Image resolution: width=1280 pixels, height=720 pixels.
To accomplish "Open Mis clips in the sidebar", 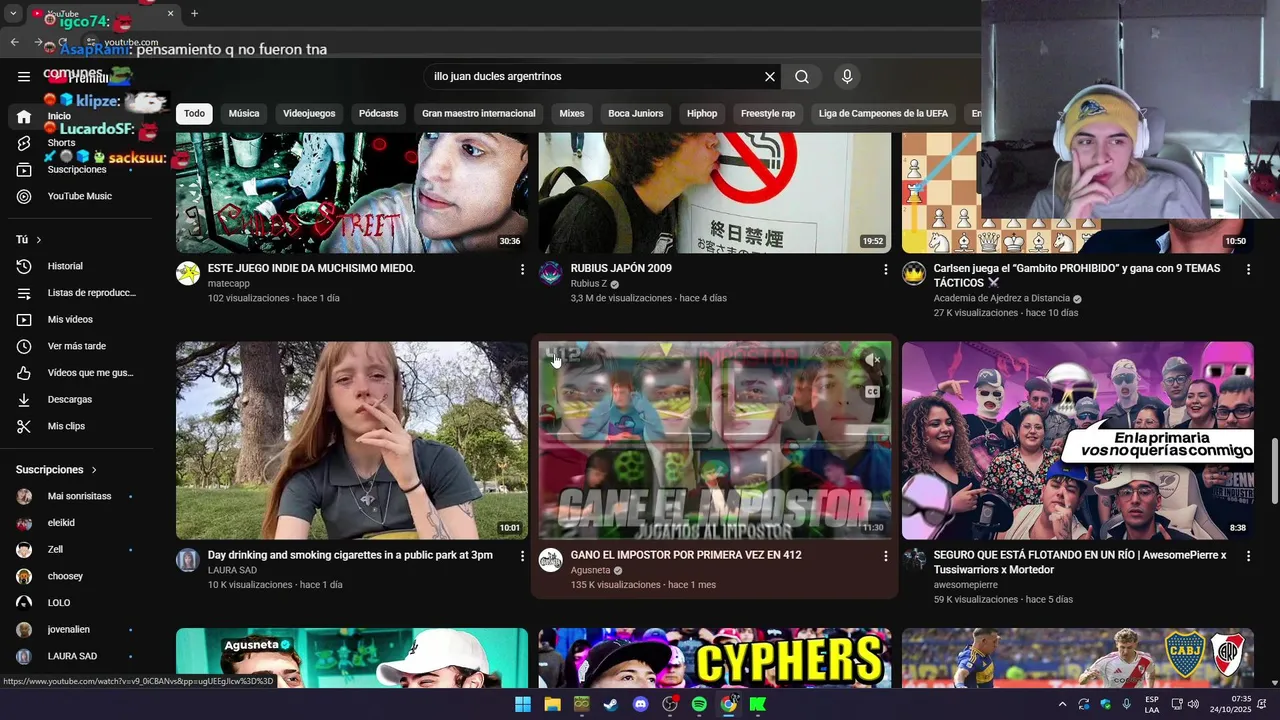I will click(x=80, y=426).
